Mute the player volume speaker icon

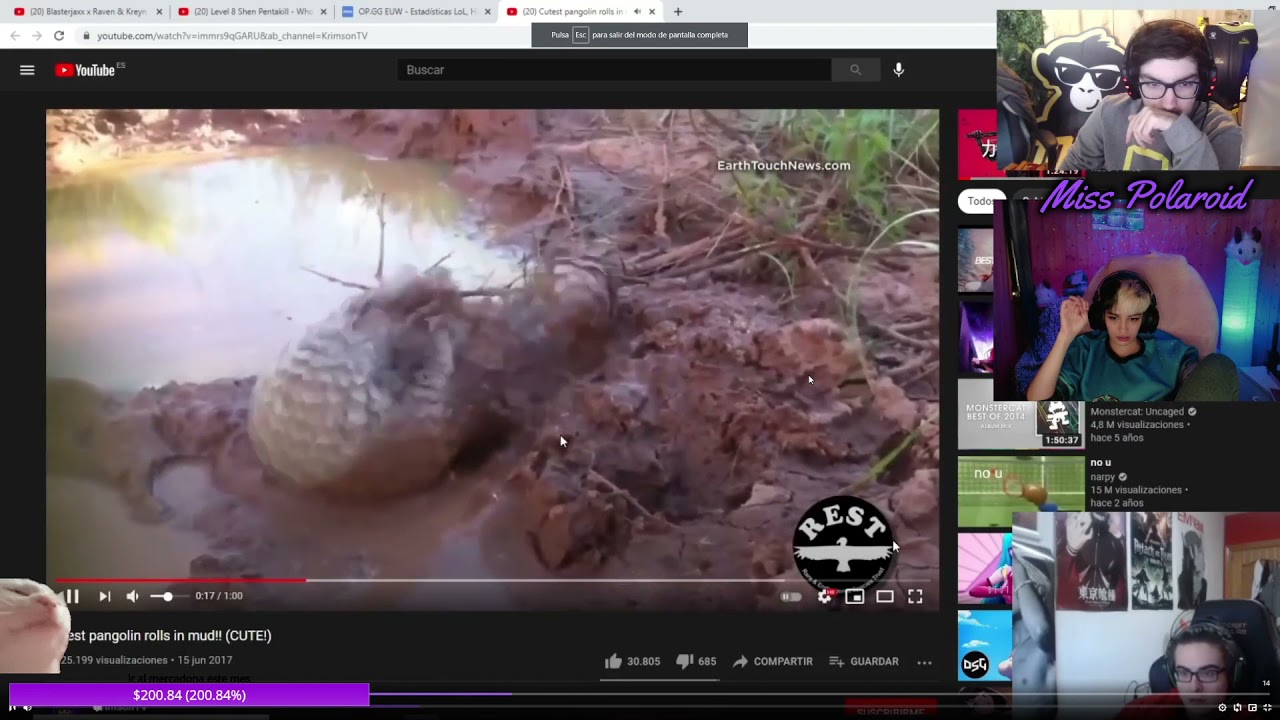(132, 596)
